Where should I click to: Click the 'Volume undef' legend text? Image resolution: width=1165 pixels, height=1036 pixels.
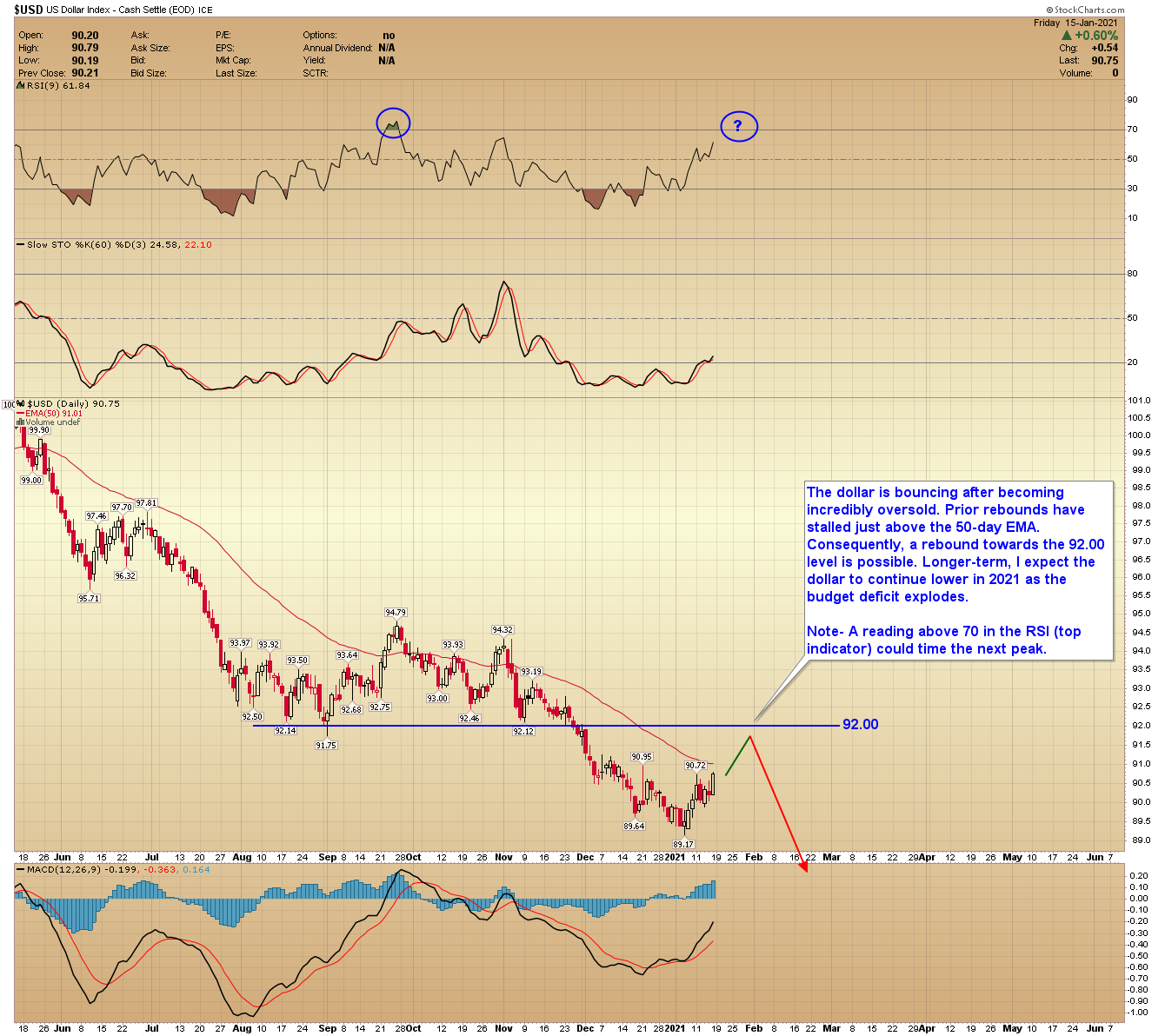[52, 422]
